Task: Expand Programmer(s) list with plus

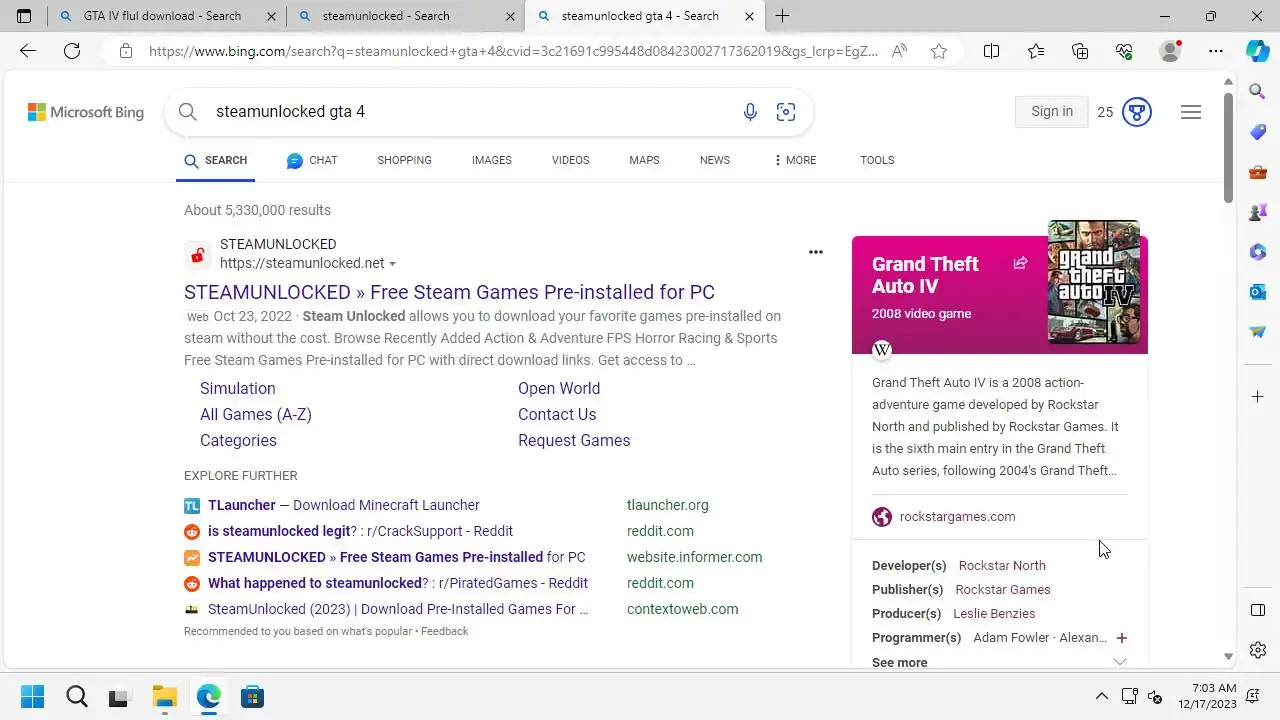Action: tap(1121, 638)
